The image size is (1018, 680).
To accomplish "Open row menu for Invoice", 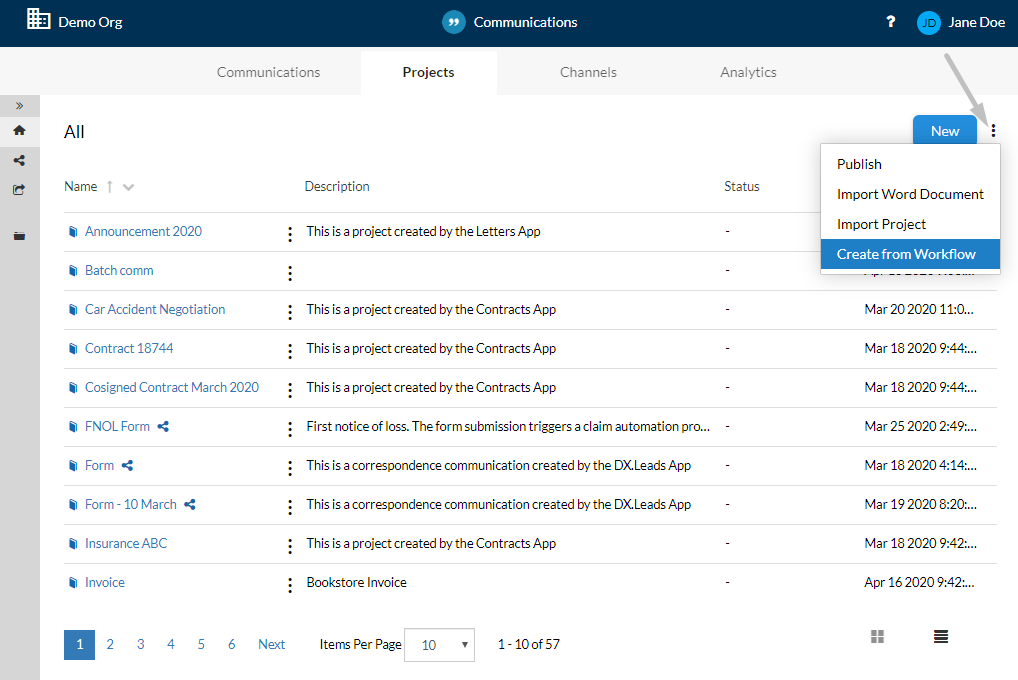I will [x=290, y=585].
